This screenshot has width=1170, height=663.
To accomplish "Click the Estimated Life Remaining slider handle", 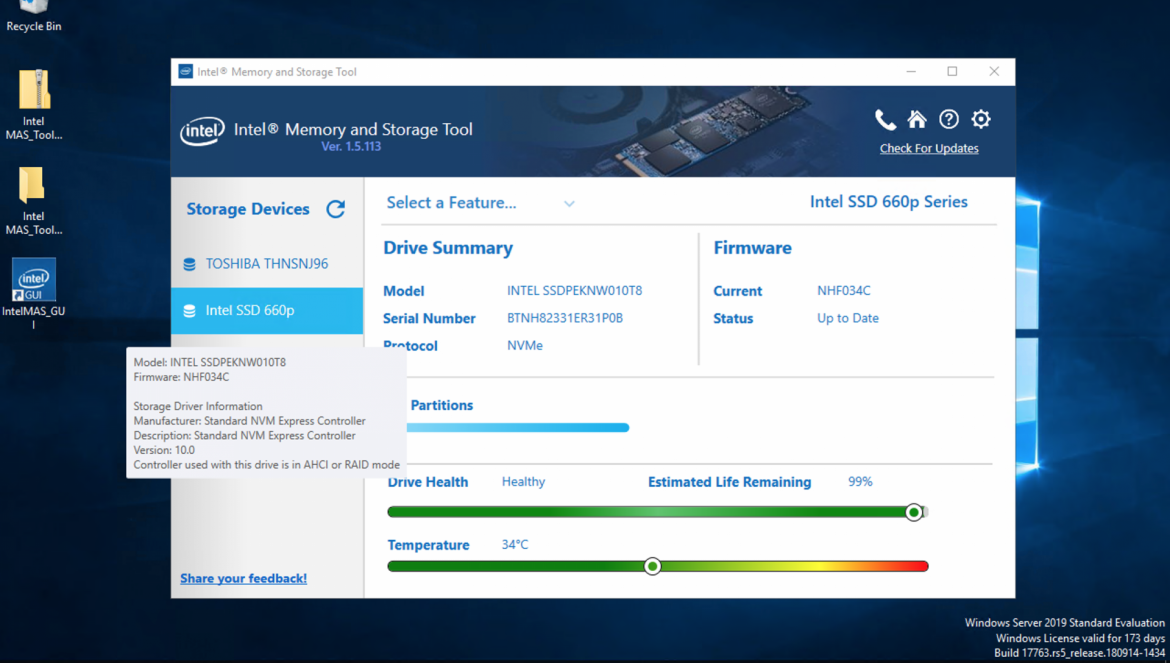I will pyautogui.click(x=913, y=512).
